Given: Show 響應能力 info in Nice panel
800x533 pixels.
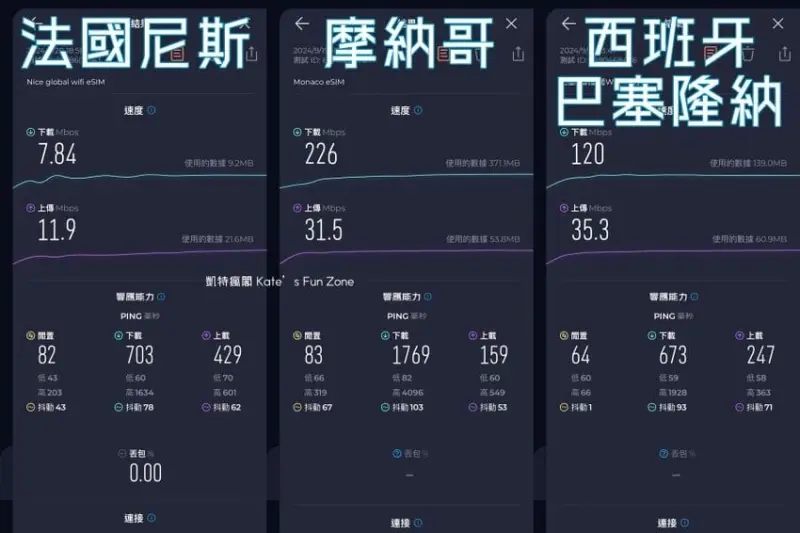Looking at the screenshot, I should tap(161, 297).
